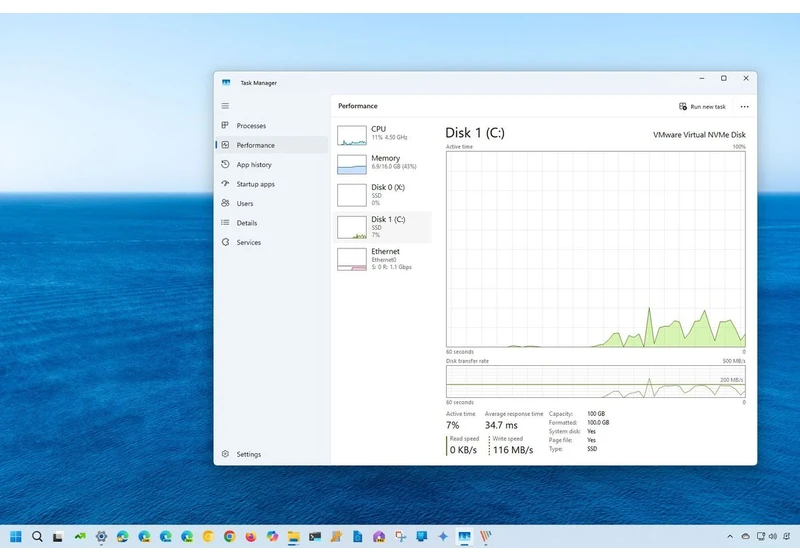Select the Memory performance item

tap(383, 164)
